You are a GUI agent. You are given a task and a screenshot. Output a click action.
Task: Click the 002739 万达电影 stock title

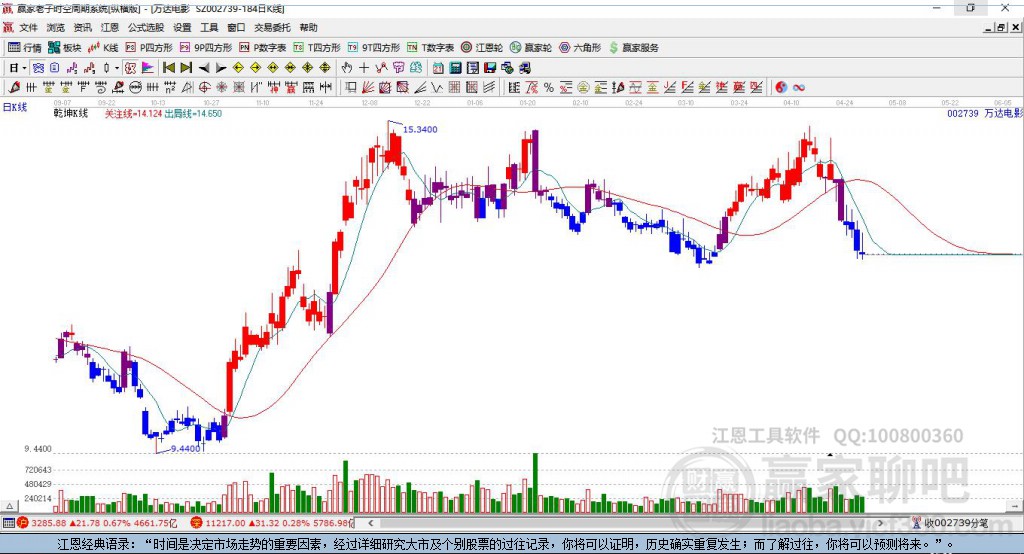985,113
